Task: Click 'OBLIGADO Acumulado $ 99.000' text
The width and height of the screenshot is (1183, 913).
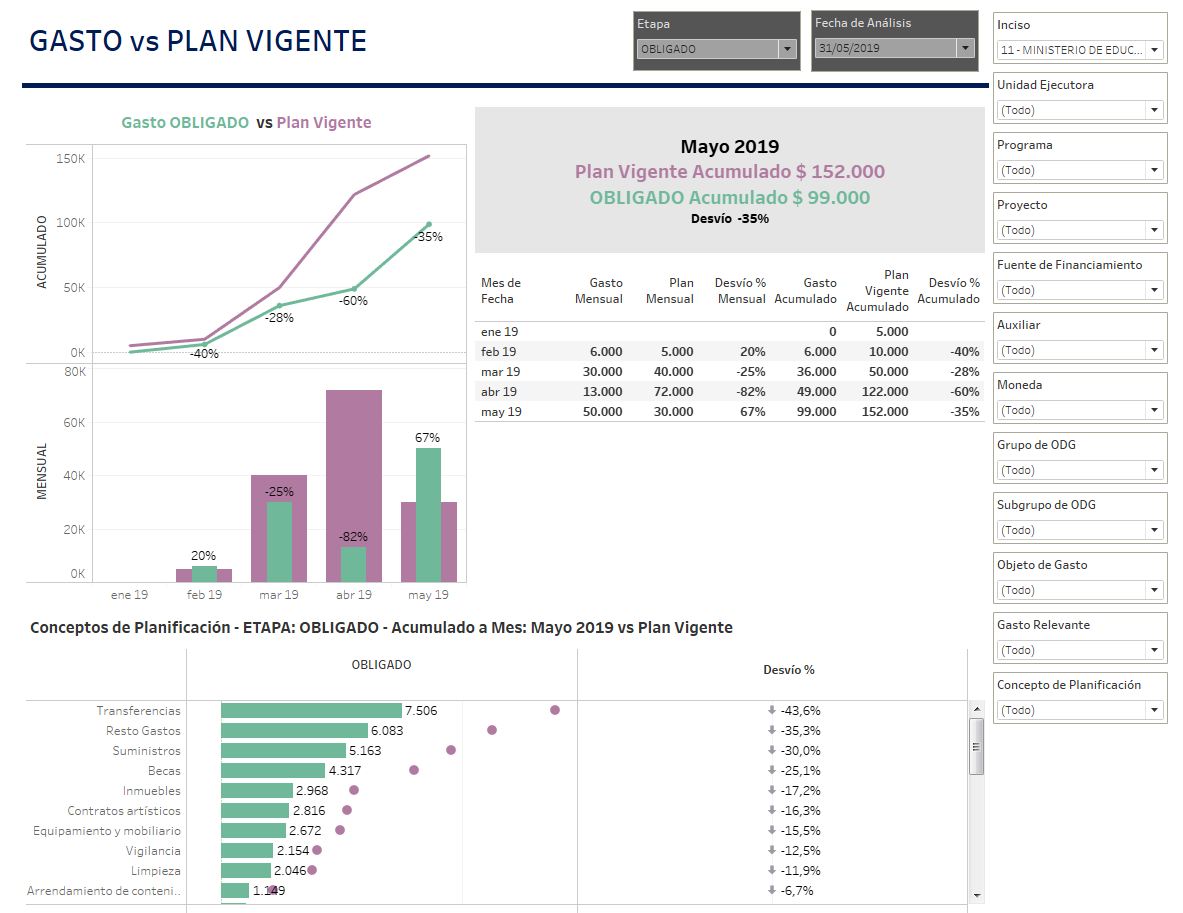Action: 730,198
